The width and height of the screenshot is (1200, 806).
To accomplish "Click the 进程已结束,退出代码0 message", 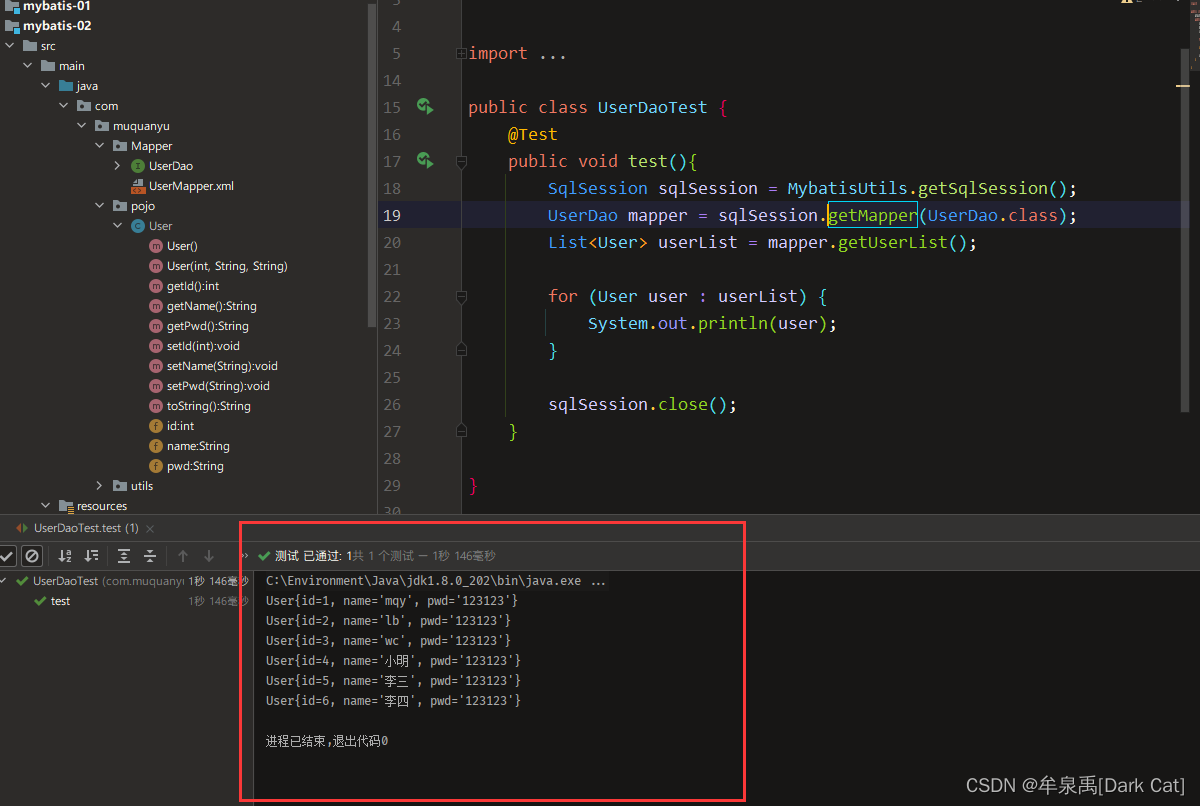I will coord(326,742).
